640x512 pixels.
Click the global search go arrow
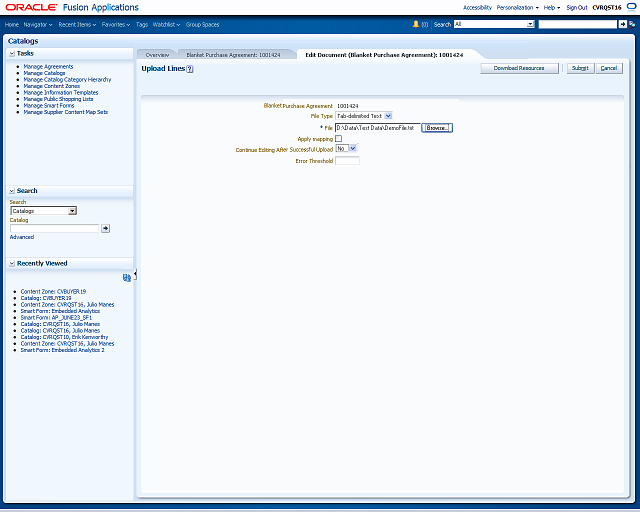point(622,24)
